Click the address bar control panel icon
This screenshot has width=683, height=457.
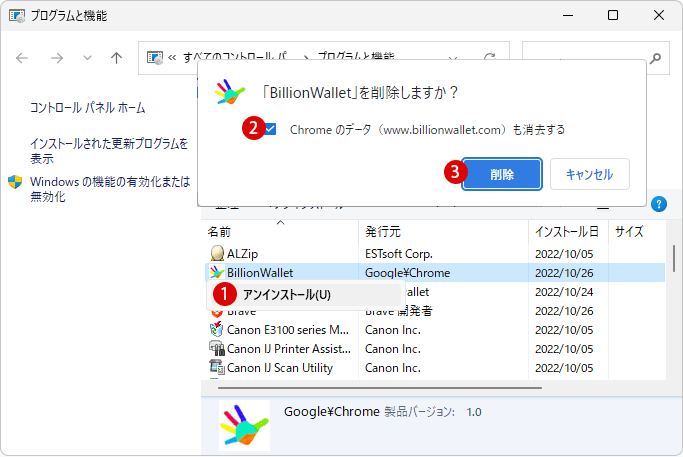click(x=155, y=58)
